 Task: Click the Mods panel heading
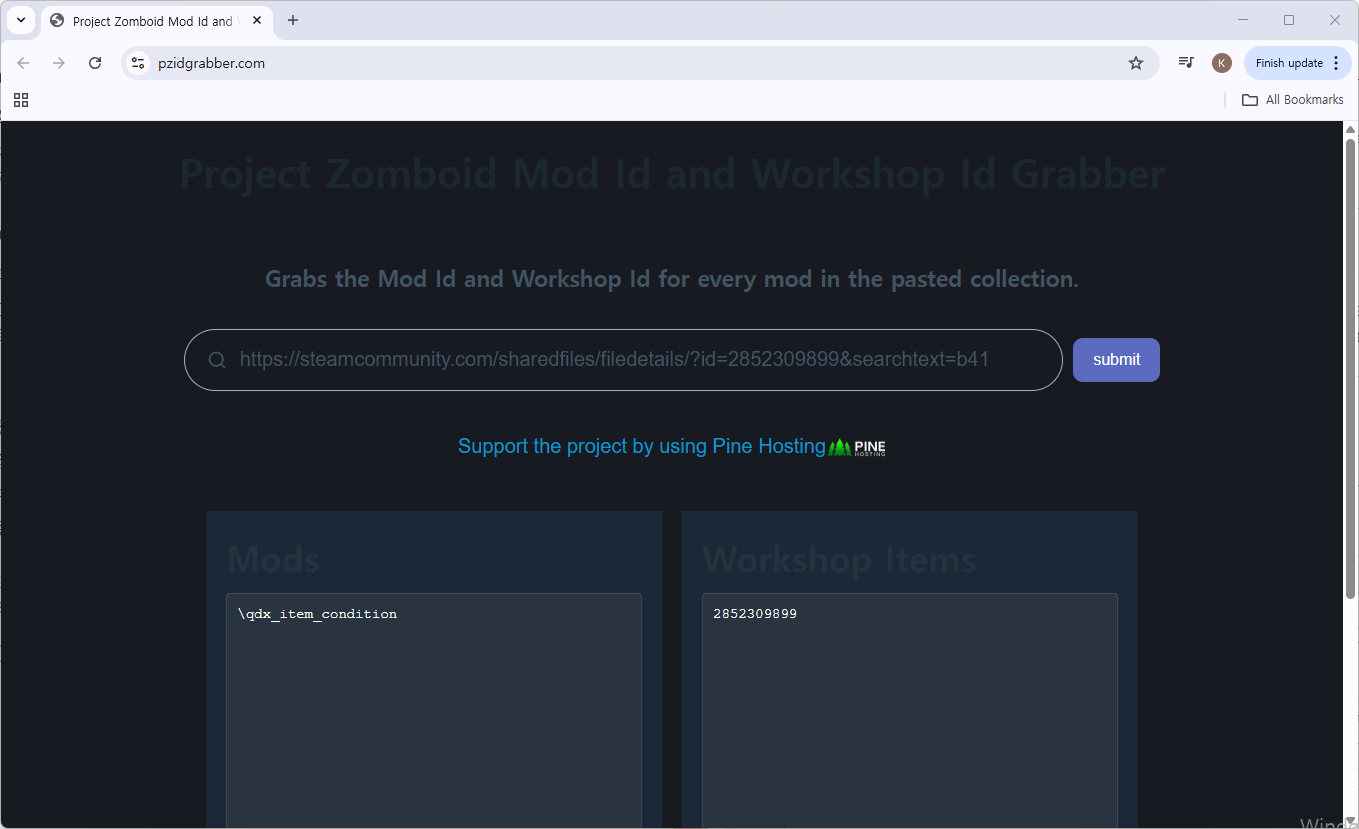pyautogui.click(x=273, y=559)
